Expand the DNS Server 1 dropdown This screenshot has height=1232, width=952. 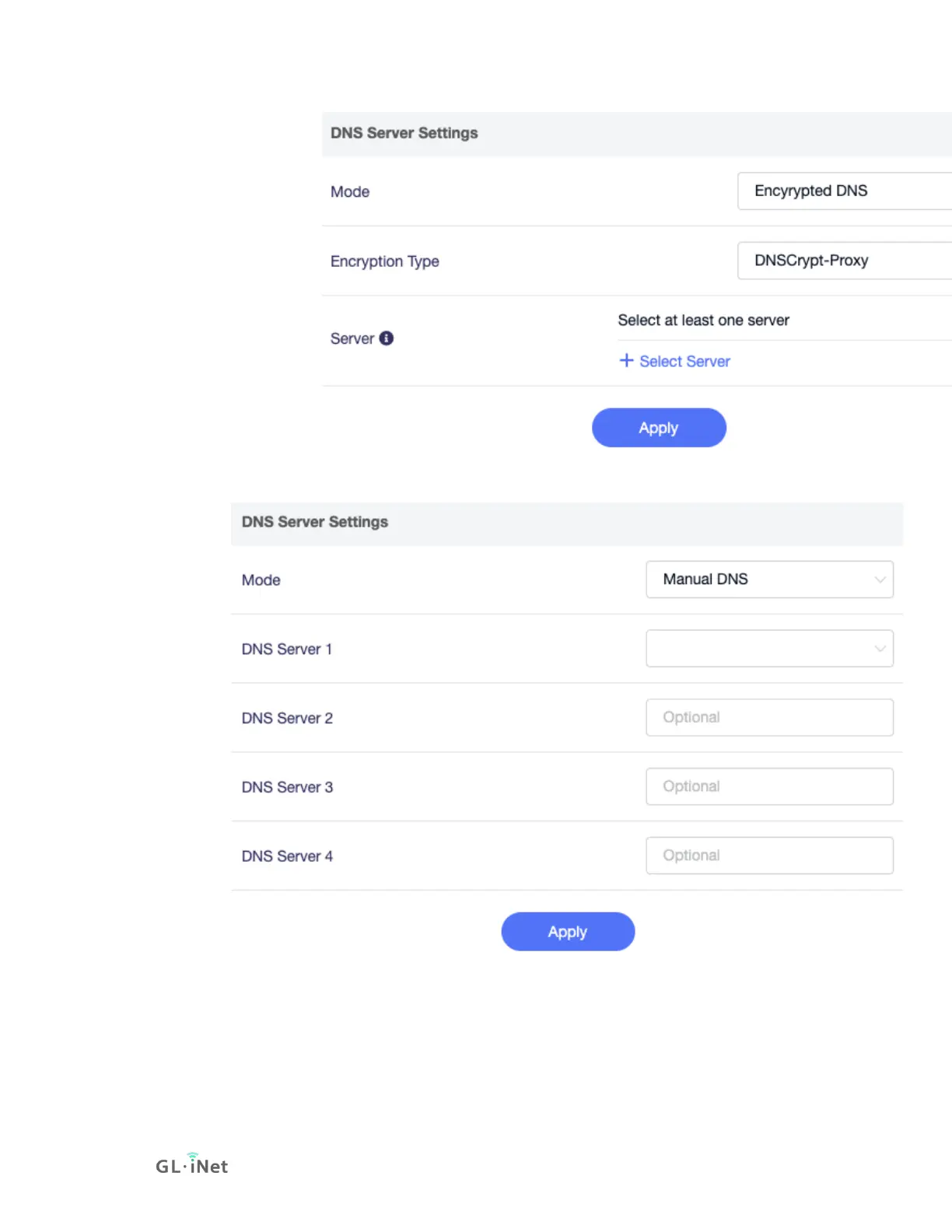point(769,649)
